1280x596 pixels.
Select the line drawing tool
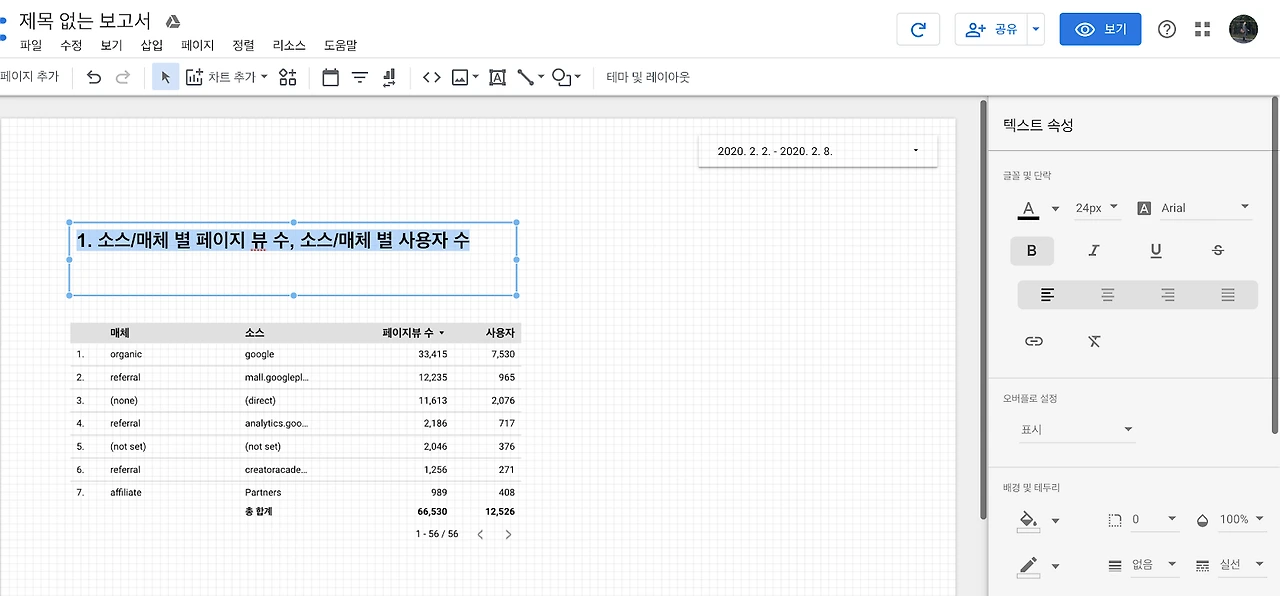(526, 77)
